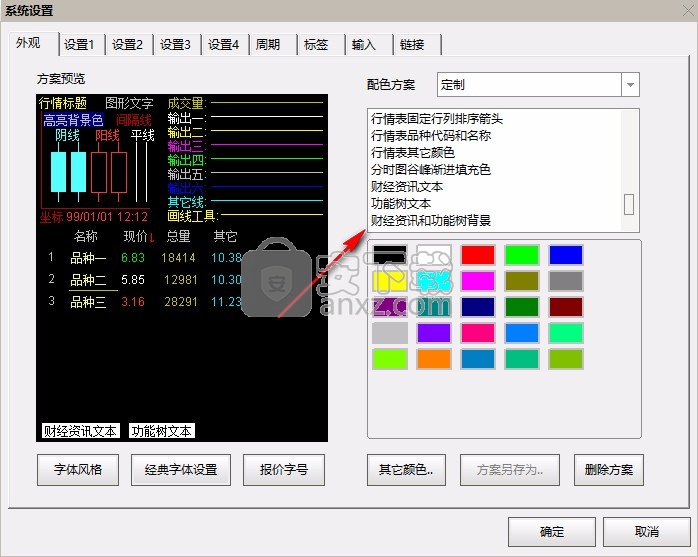Open the 设置4 tab
The width and height of the screenshot is (698, 557).
(223, 45)
